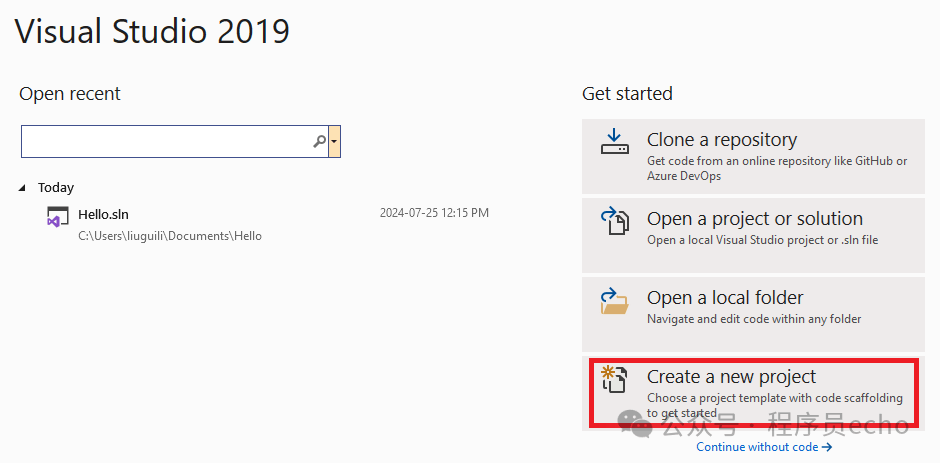
Task: Select the Open a project or solution title
Action: [754, 219]
